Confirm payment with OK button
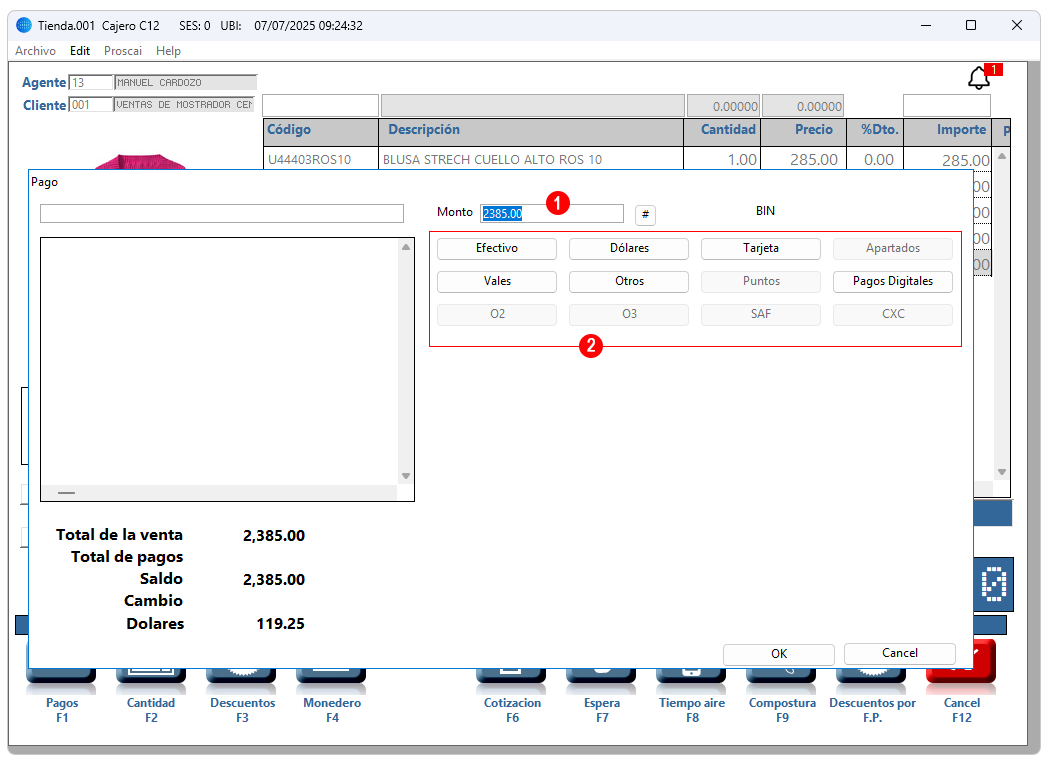Image resolution: width=1048 pixels, height=761 pixels. pyautogui.click(x=779, y=654)
